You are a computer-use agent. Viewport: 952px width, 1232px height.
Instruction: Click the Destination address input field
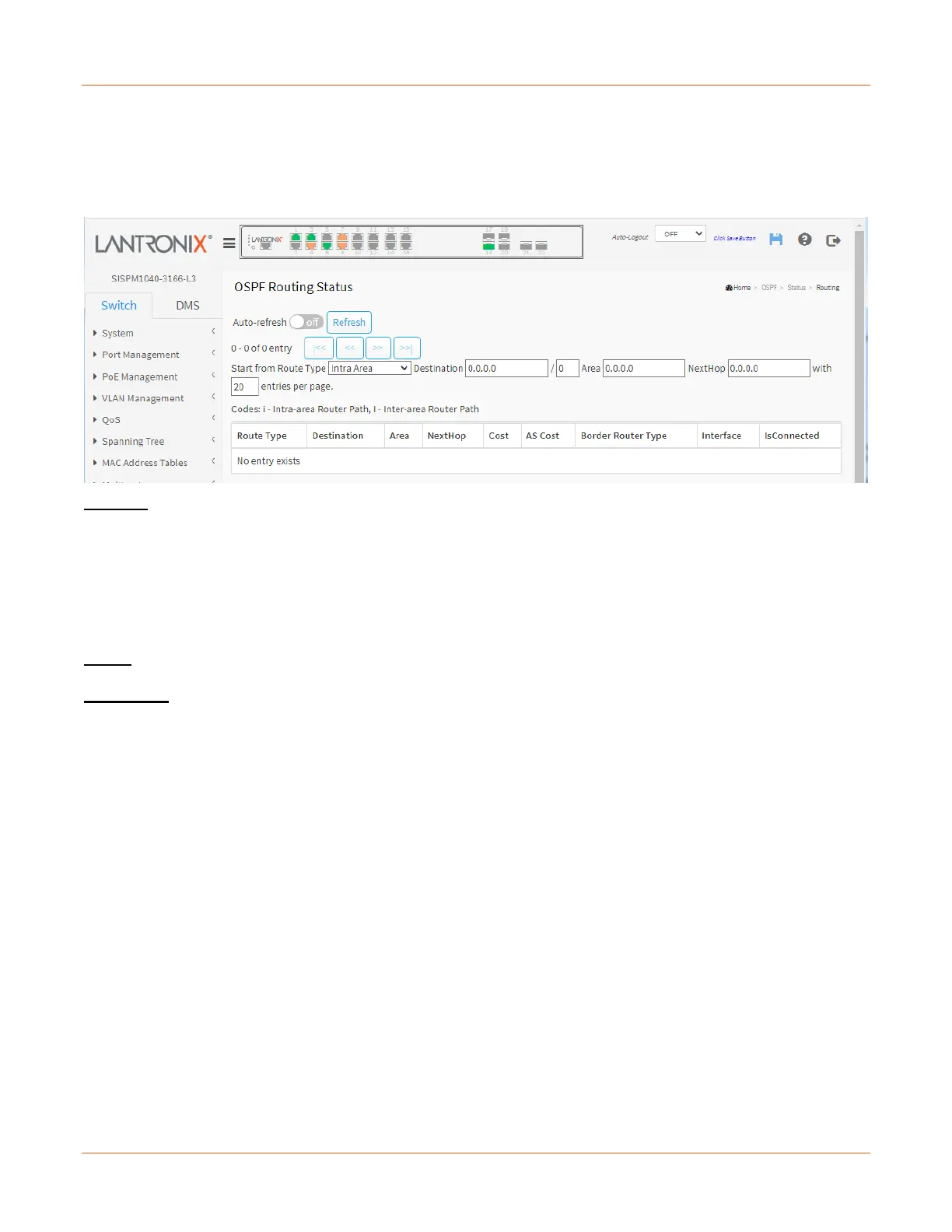(x=506, y=369)
